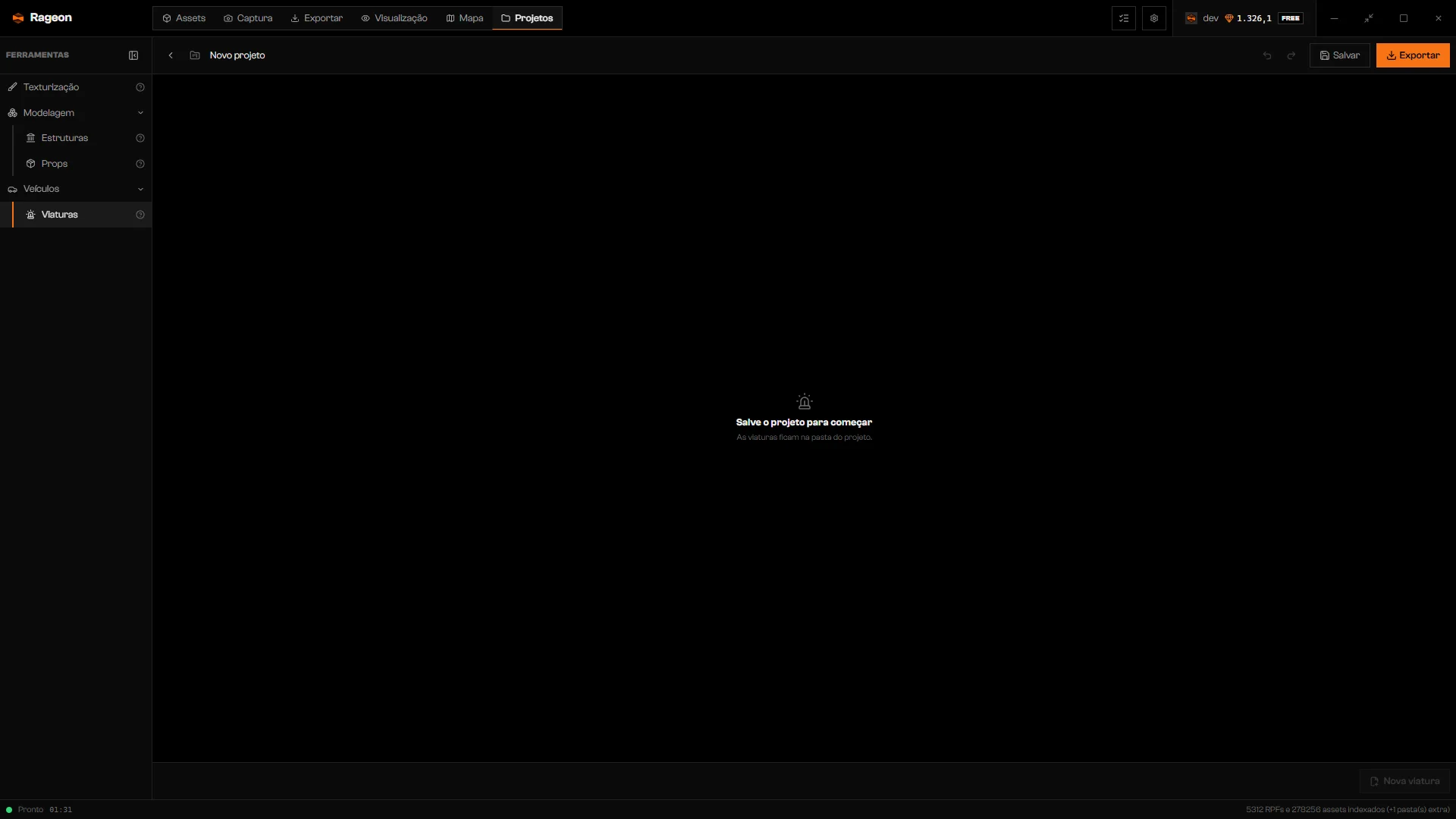
Task: Click the Novo projeto title
Action: pos(237,55)
